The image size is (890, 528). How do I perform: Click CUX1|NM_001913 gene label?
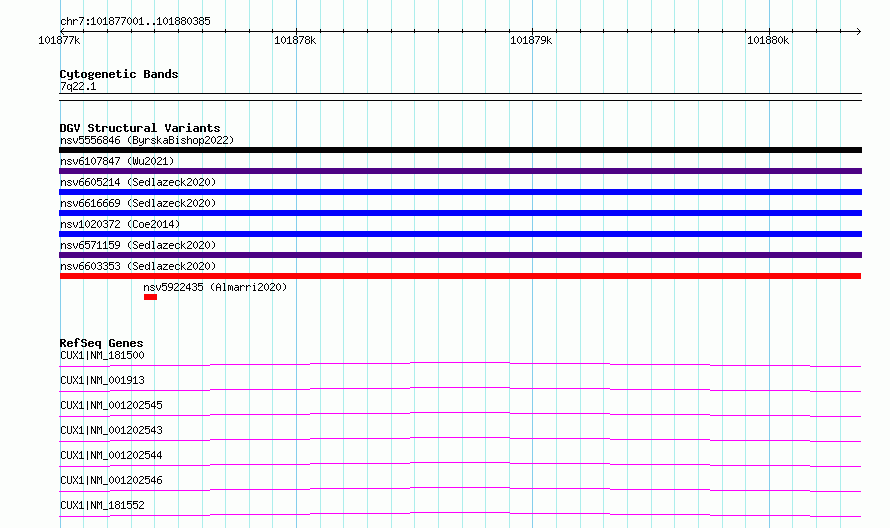[102, 380]
